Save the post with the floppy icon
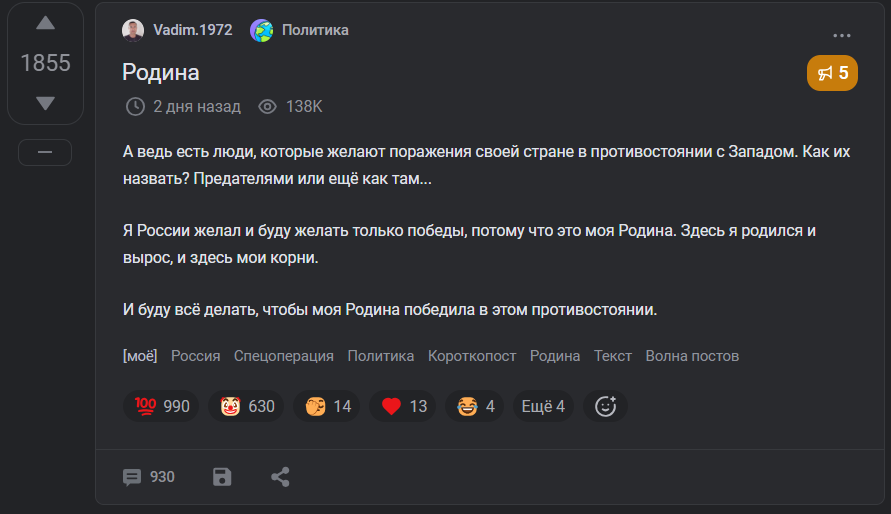Viewport: 891px width, 514px height. click(x=222, y=477)
